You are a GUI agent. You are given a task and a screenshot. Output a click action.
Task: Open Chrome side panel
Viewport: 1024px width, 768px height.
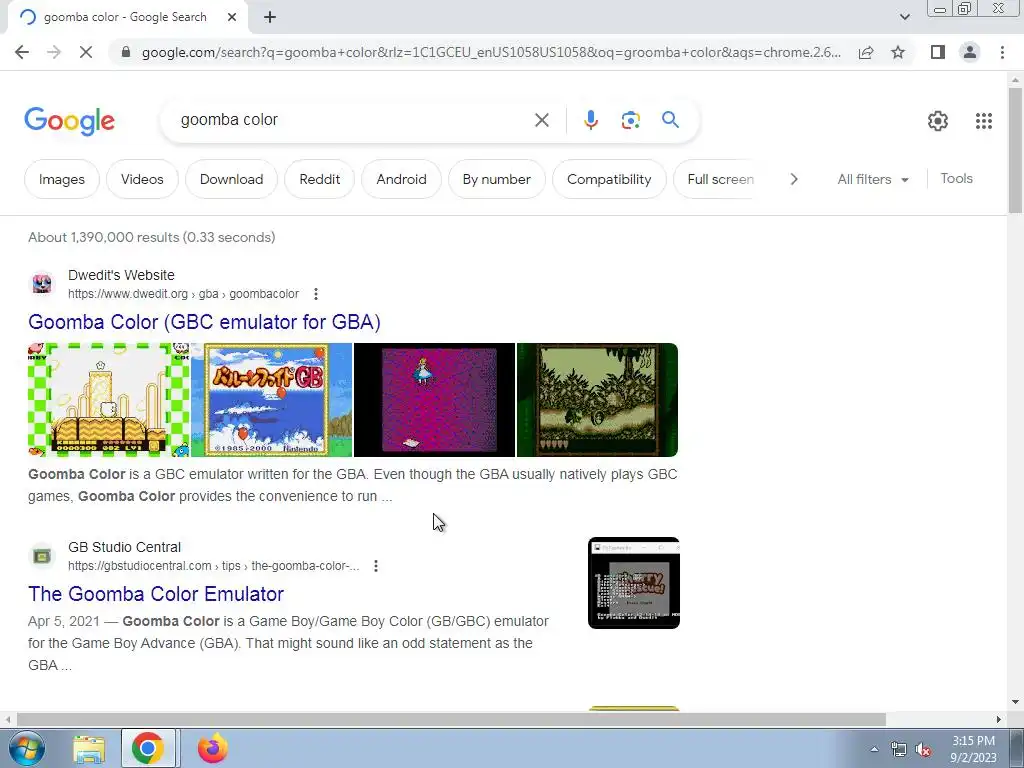tap(938, 52)
